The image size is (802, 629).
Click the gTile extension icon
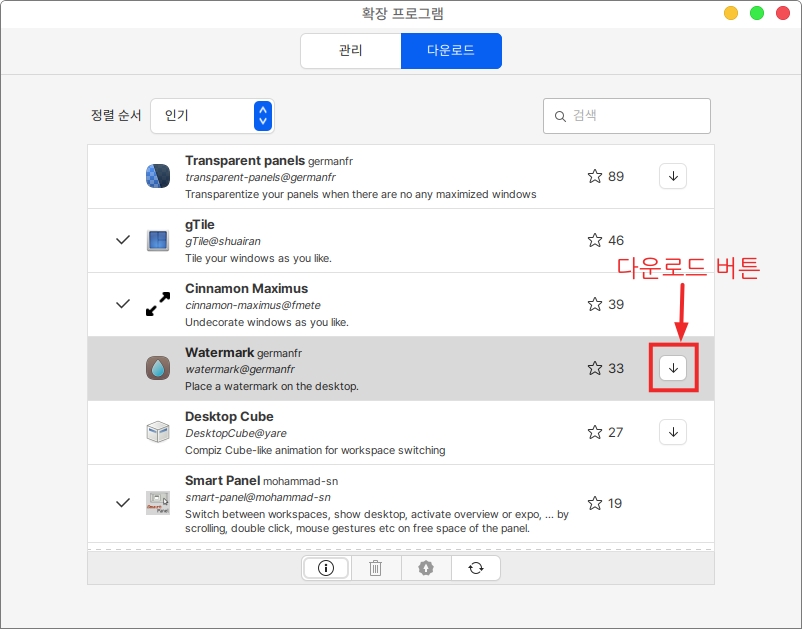coord(158,240)
